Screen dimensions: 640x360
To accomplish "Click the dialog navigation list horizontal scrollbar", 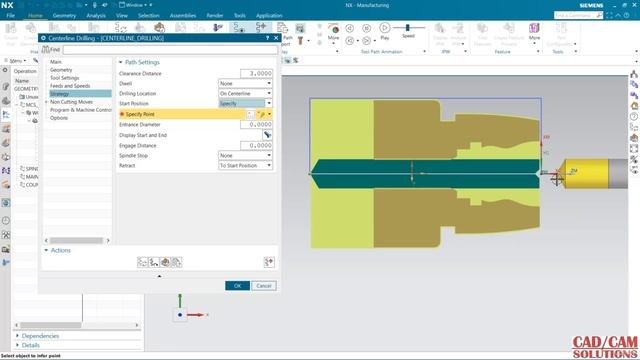I will point(77,241).
